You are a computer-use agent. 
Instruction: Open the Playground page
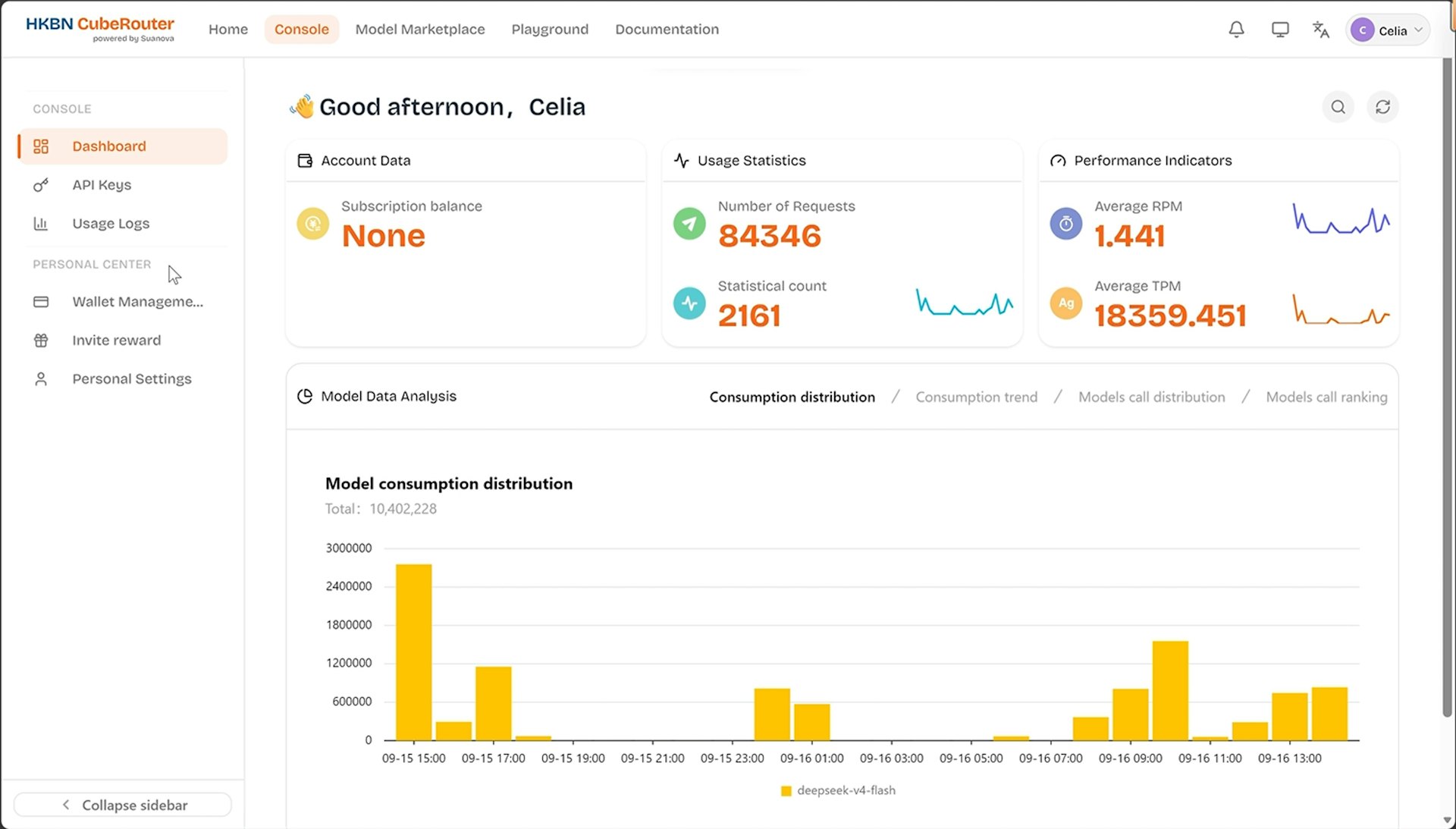550,30
